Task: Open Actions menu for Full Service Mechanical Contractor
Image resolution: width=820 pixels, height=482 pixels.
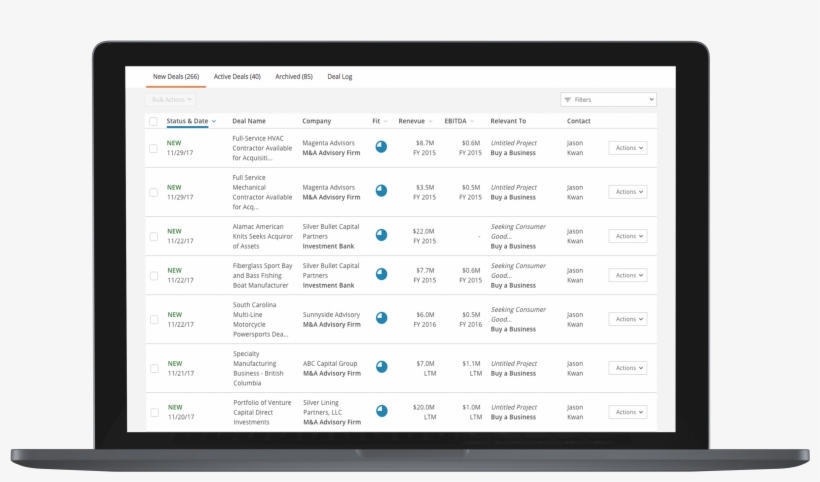Action: click(x=628, y=192)
